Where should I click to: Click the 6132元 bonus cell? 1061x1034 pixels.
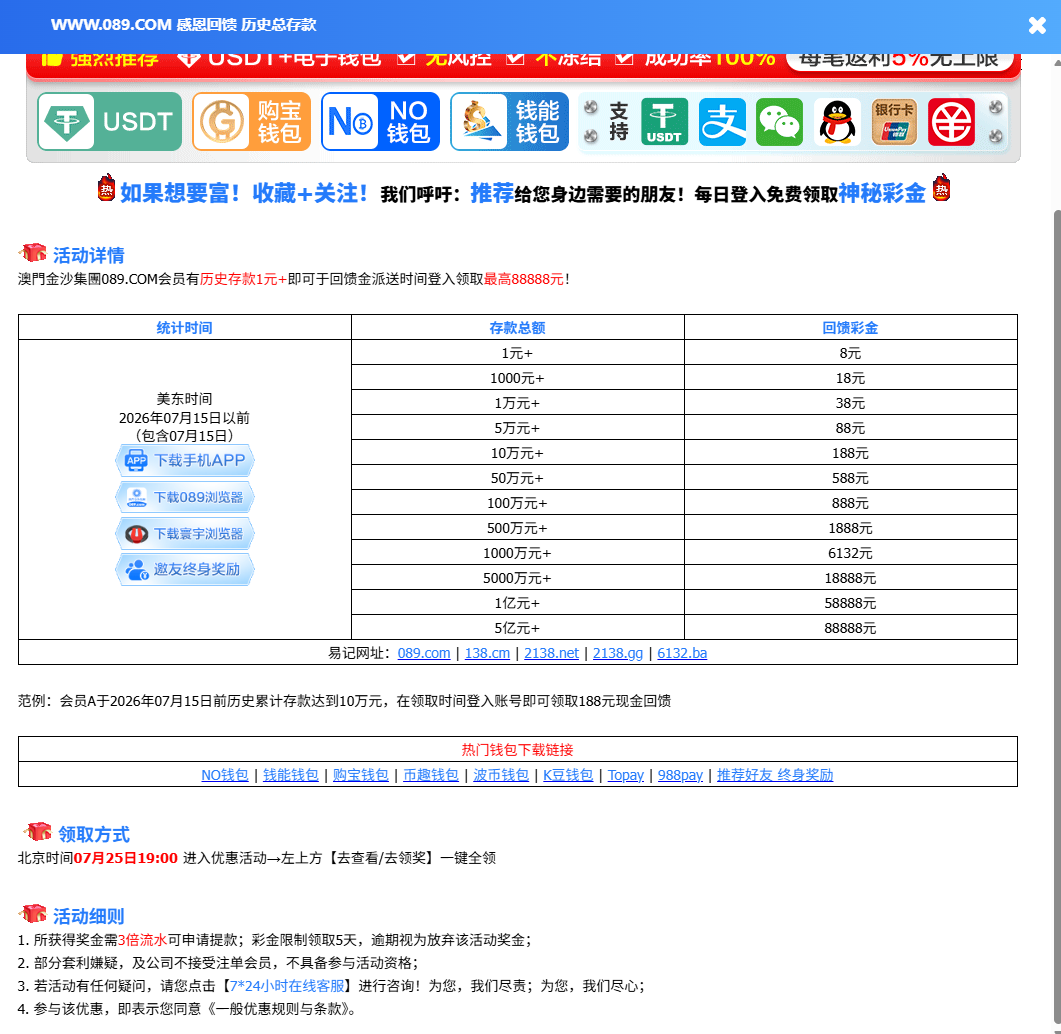pos(851,553)
